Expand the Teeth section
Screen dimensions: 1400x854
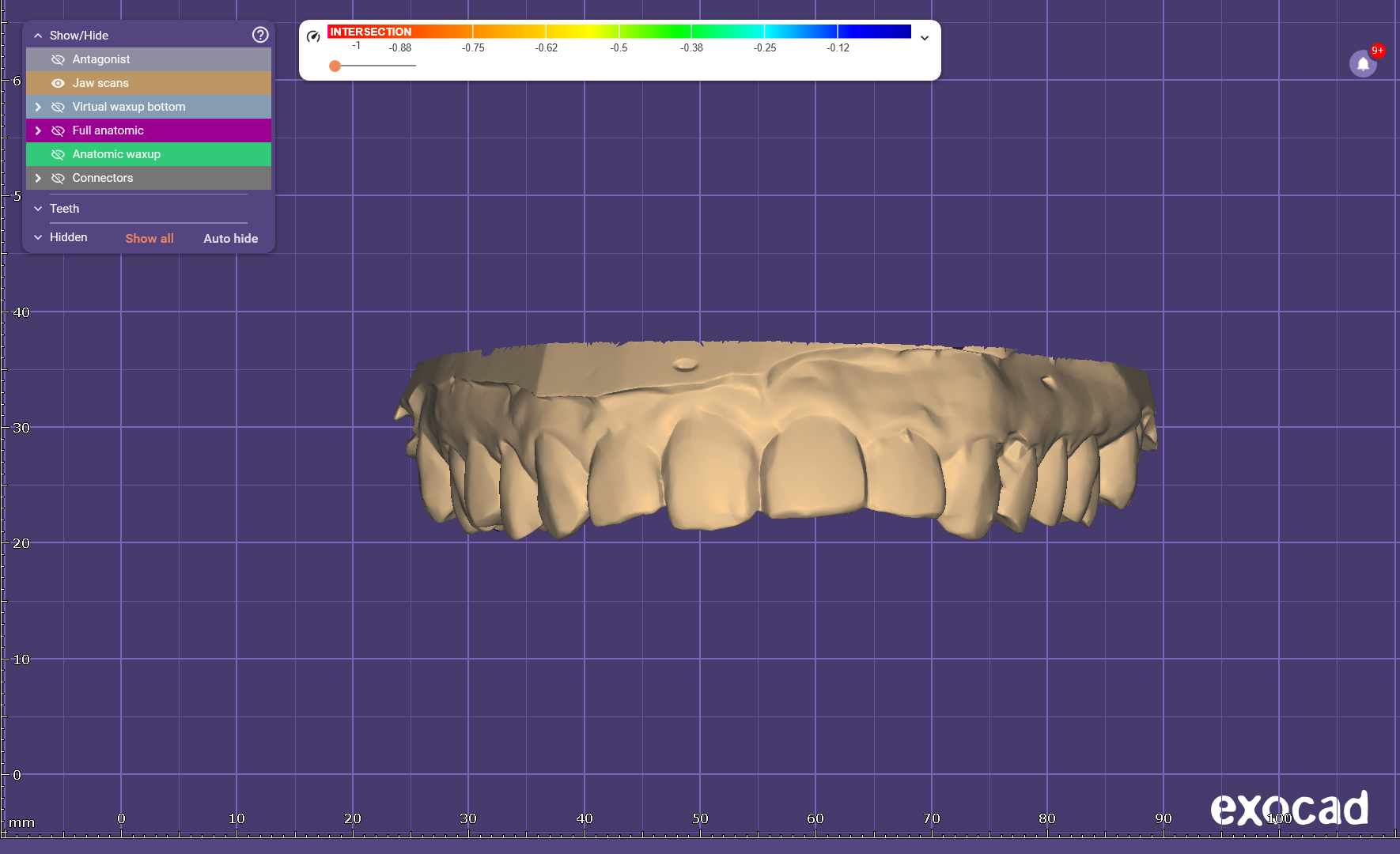coord(38,209)
